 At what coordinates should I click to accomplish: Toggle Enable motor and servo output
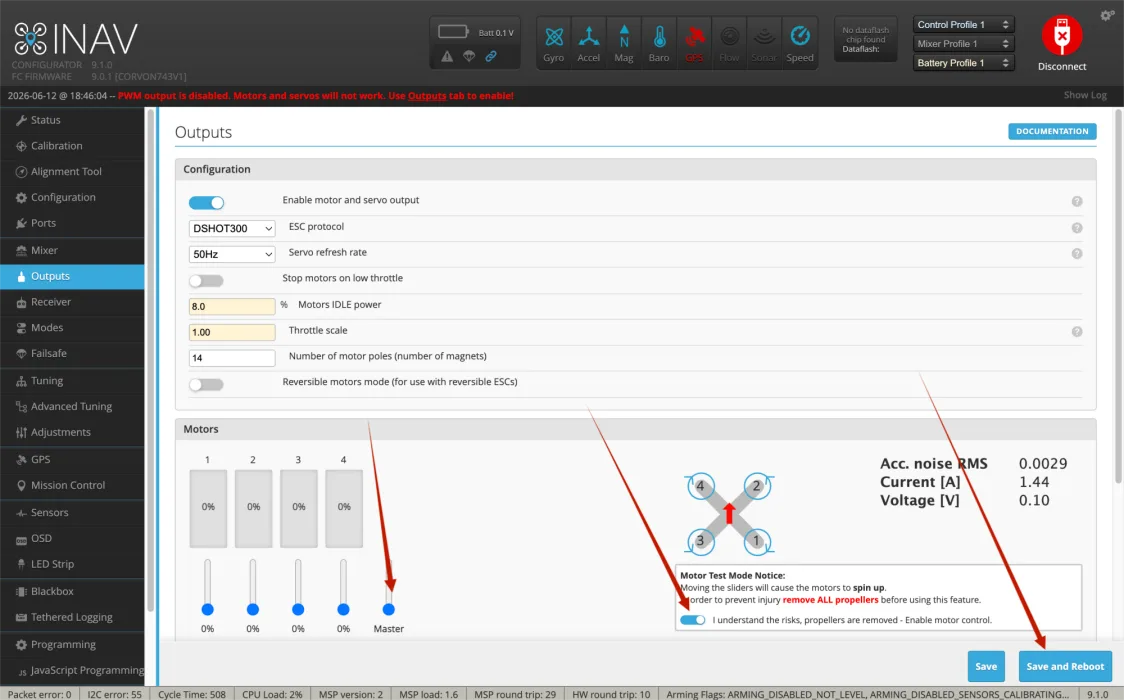[x=206, y=203]
